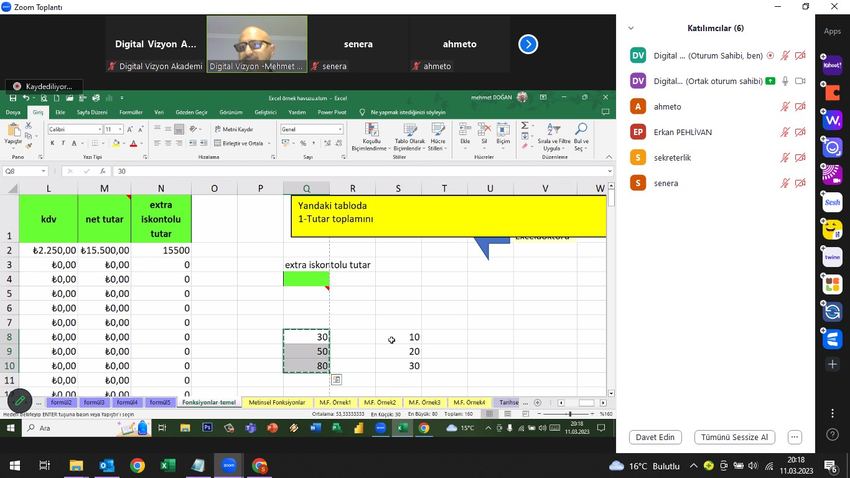Screen dimensions: 850x478
Task: Open the Twine app in Apps sidebar
Action: (x=832, y=257)
